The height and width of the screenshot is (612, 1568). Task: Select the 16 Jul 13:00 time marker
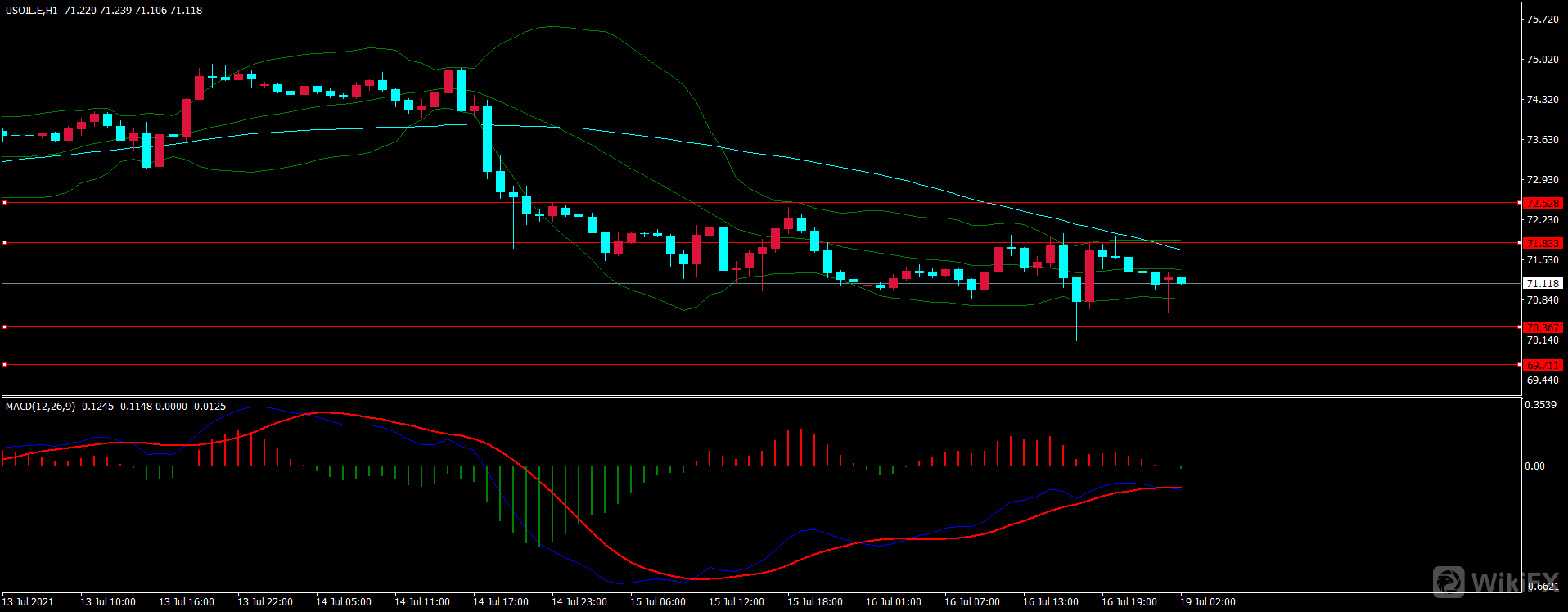(x=1051, y=602)
